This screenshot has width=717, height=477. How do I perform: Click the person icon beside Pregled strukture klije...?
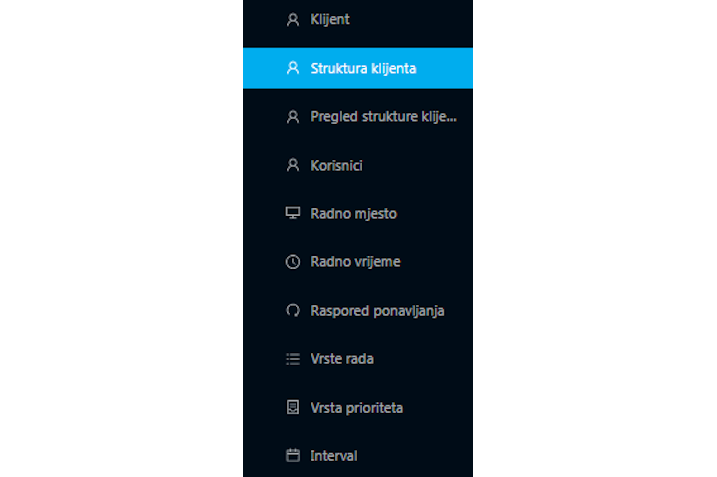[293, 117]
